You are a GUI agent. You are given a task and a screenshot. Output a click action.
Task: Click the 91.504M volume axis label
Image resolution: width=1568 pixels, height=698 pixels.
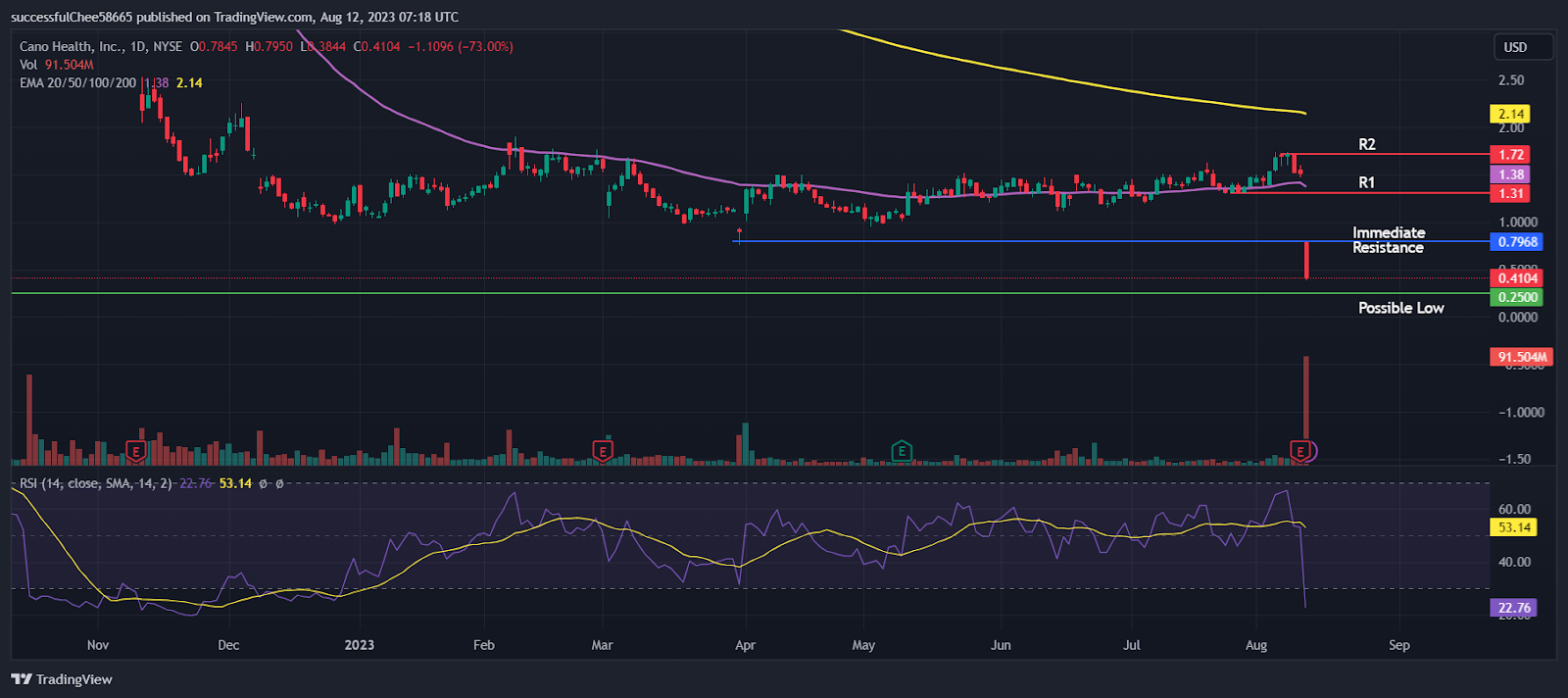1522,357
